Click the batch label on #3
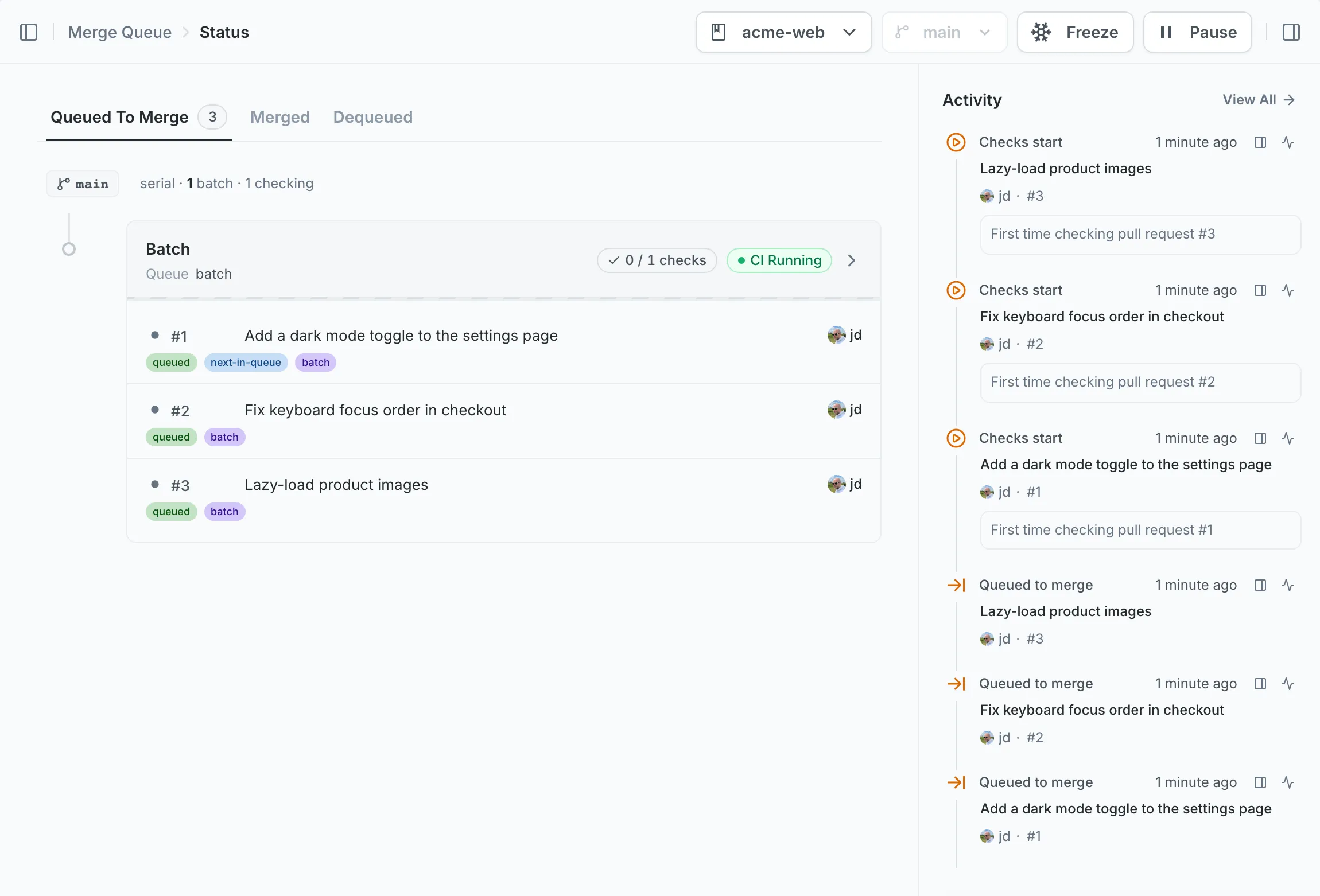Viewport: 1320px width, 896px height. coord(224,512)
